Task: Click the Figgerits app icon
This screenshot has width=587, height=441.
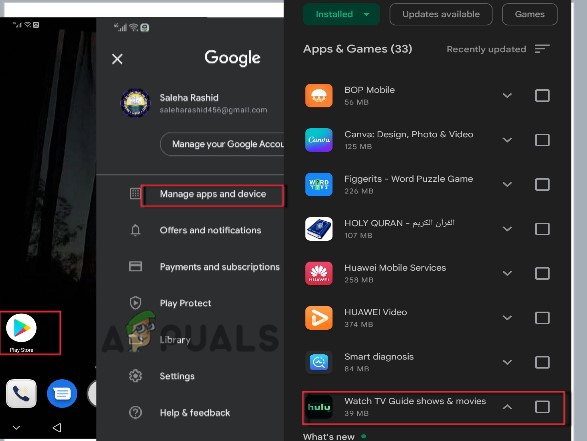Action: 319,184
